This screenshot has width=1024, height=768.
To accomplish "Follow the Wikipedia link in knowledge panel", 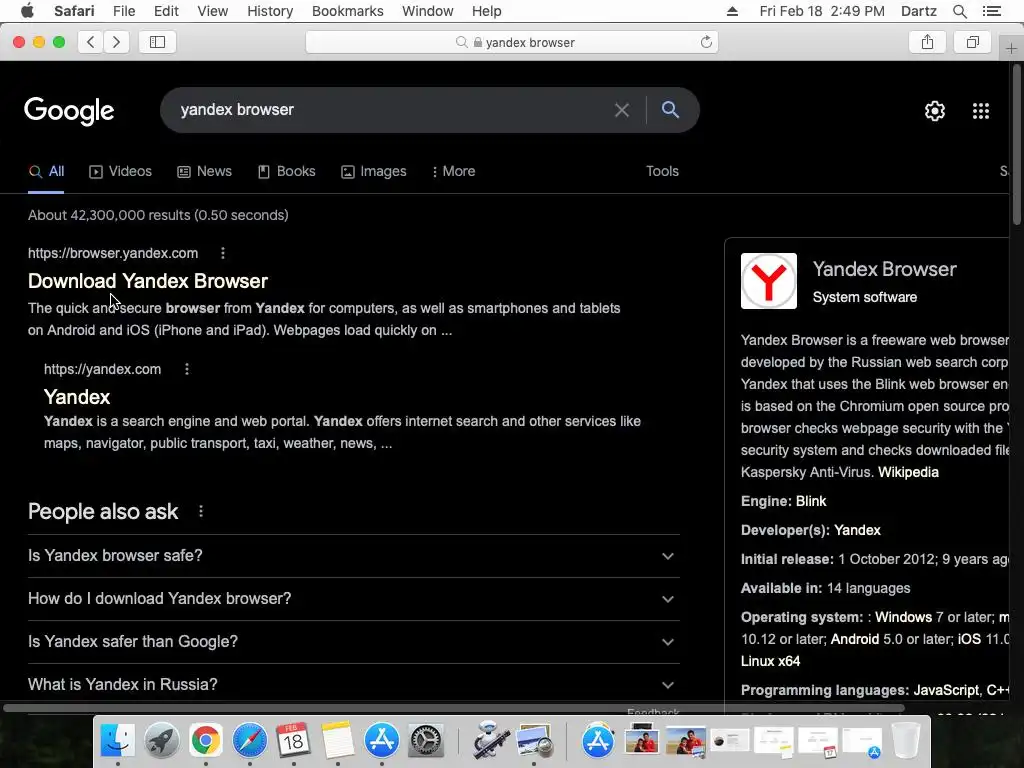I will tap(908, 472).
